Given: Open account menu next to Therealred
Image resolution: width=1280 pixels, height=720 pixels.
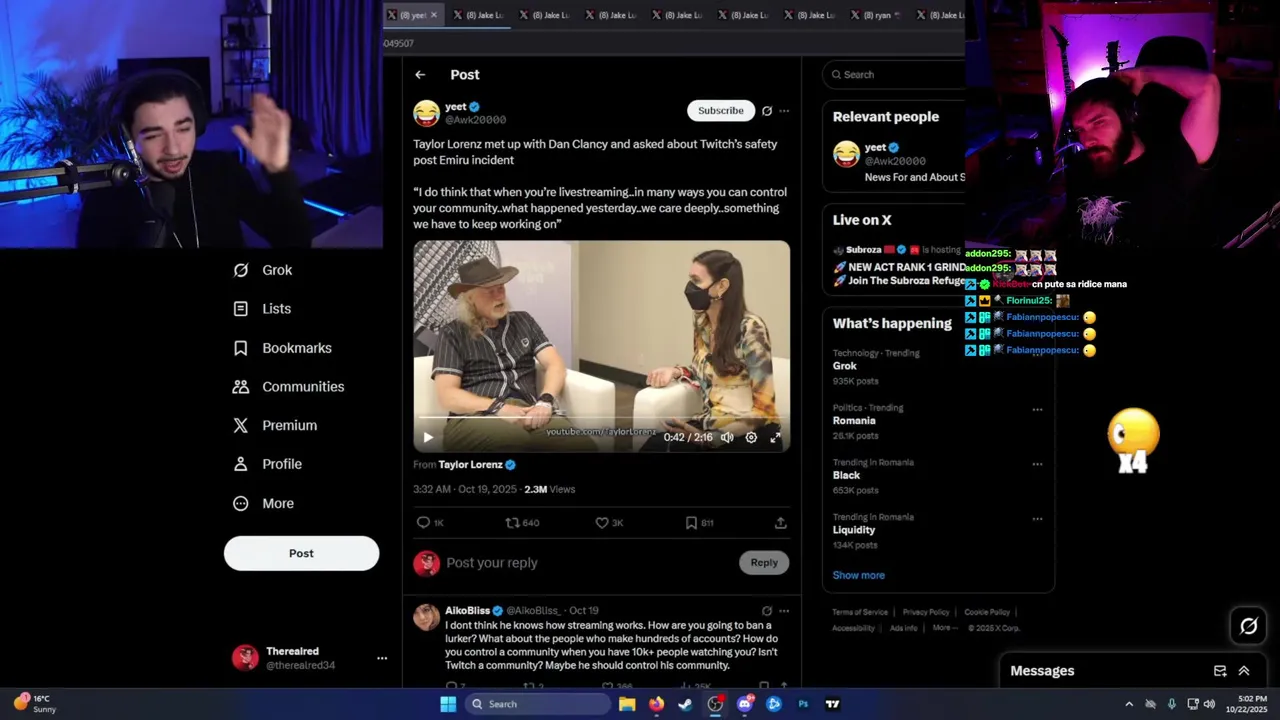Looking at the screenshot, I should click(x=382, y=658).
